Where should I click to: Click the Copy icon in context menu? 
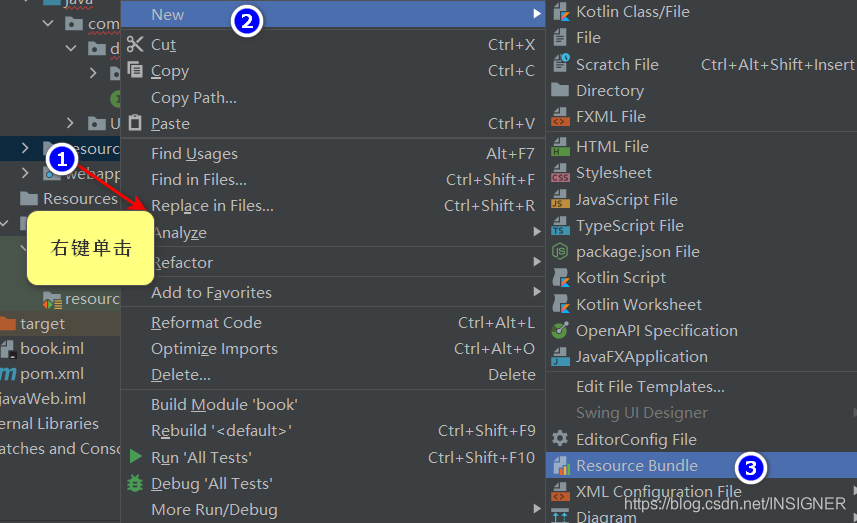point(135,70)
